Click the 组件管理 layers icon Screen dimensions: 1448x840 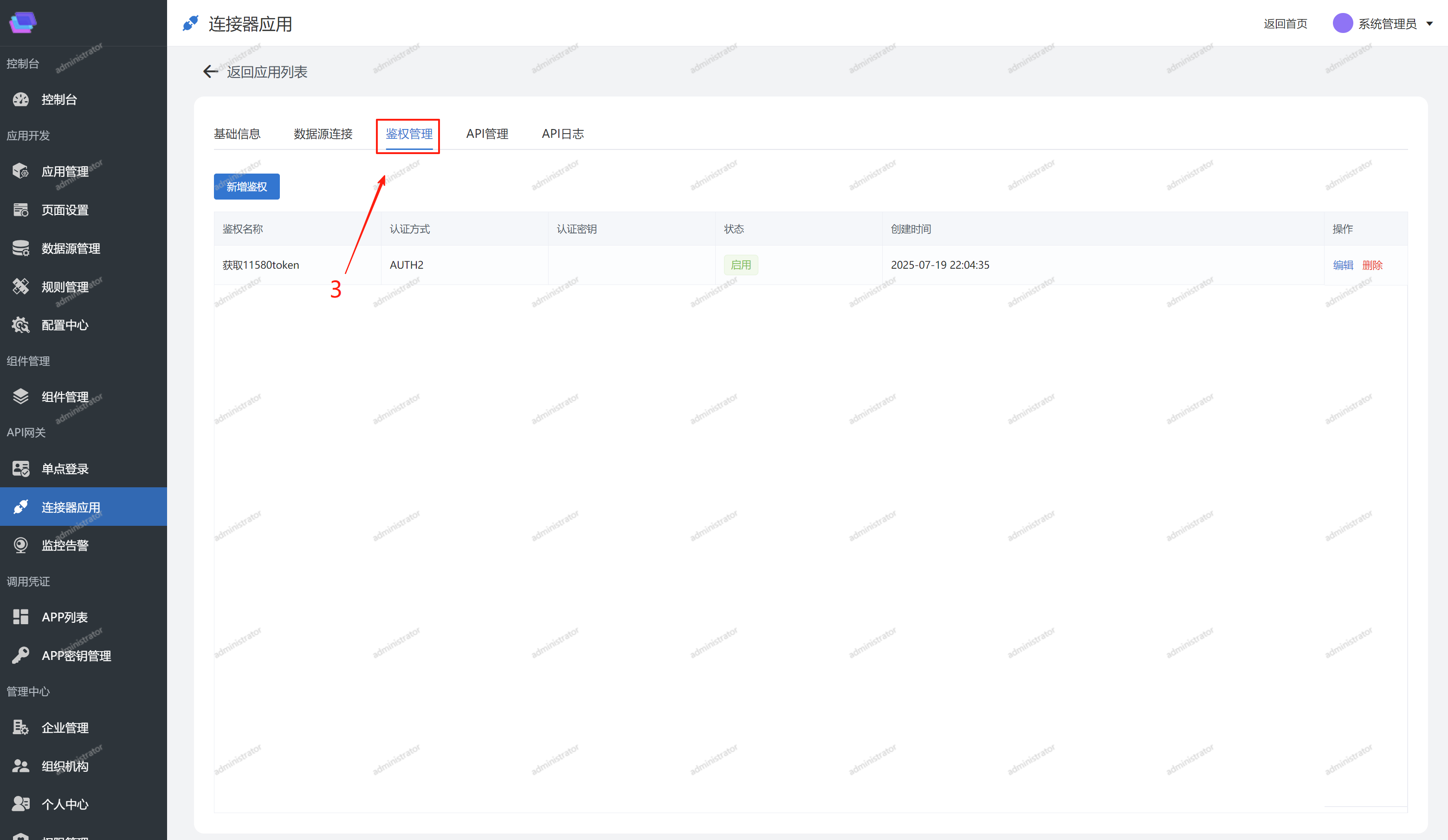pyautogui.click(x=21, y=396)
